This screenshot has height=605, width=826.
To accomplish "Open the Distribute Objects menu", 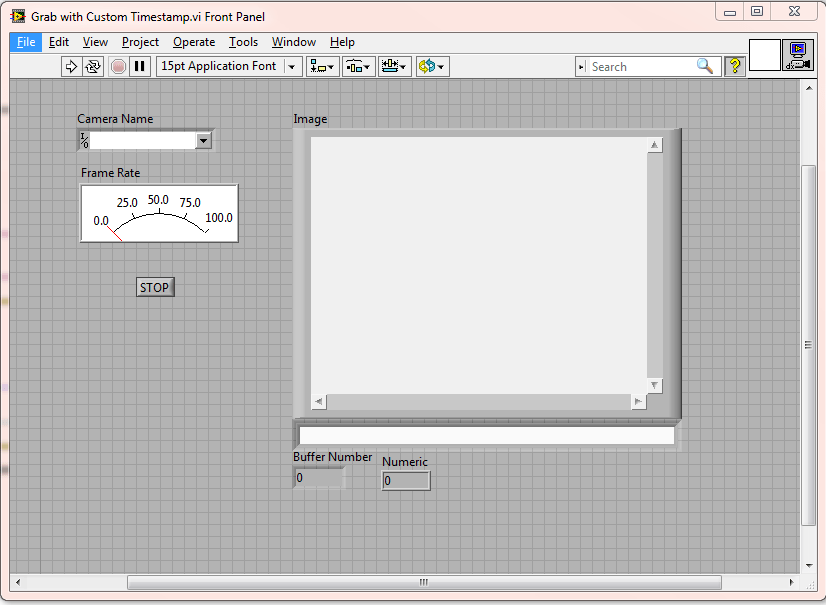I will point(359,66).
